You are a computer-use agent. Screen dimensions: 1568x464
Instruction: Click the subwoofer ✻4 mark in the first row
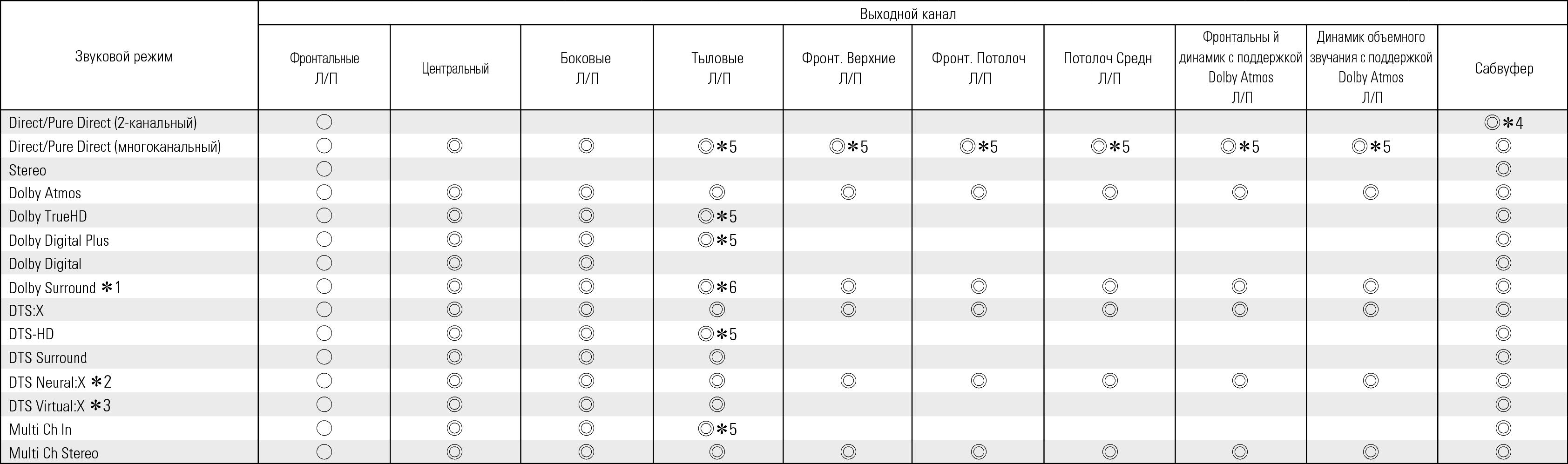click(1503, 123)
